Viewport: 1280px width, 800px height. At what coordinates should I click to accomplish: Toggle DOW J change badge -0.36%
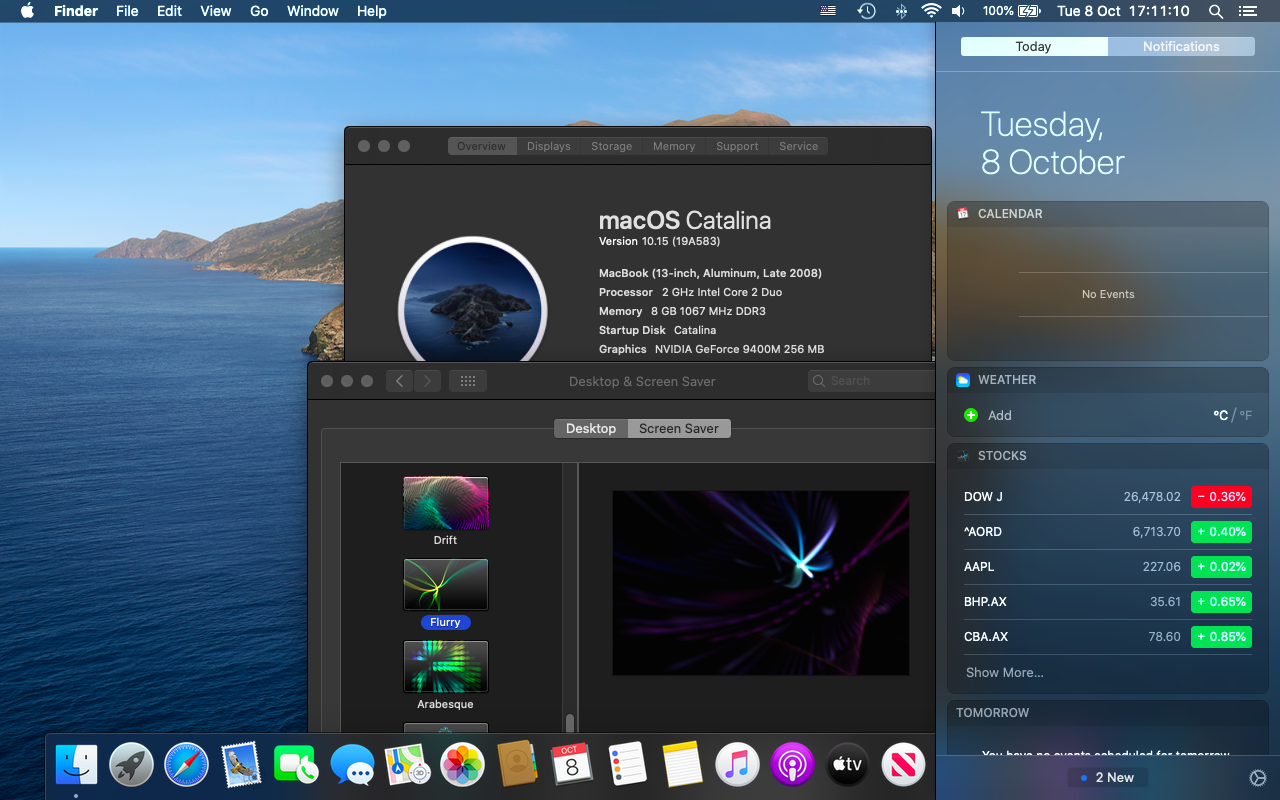pos(1221,497)
